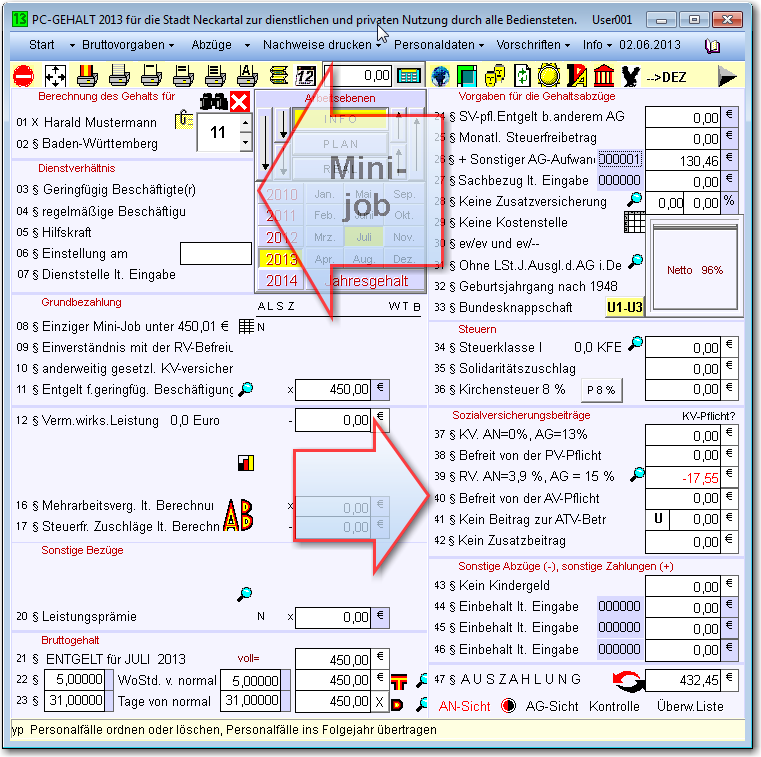Toggle the yellow U1-U3 button
Viewport: 761px width, 757px height.
[x=625, y=307]
